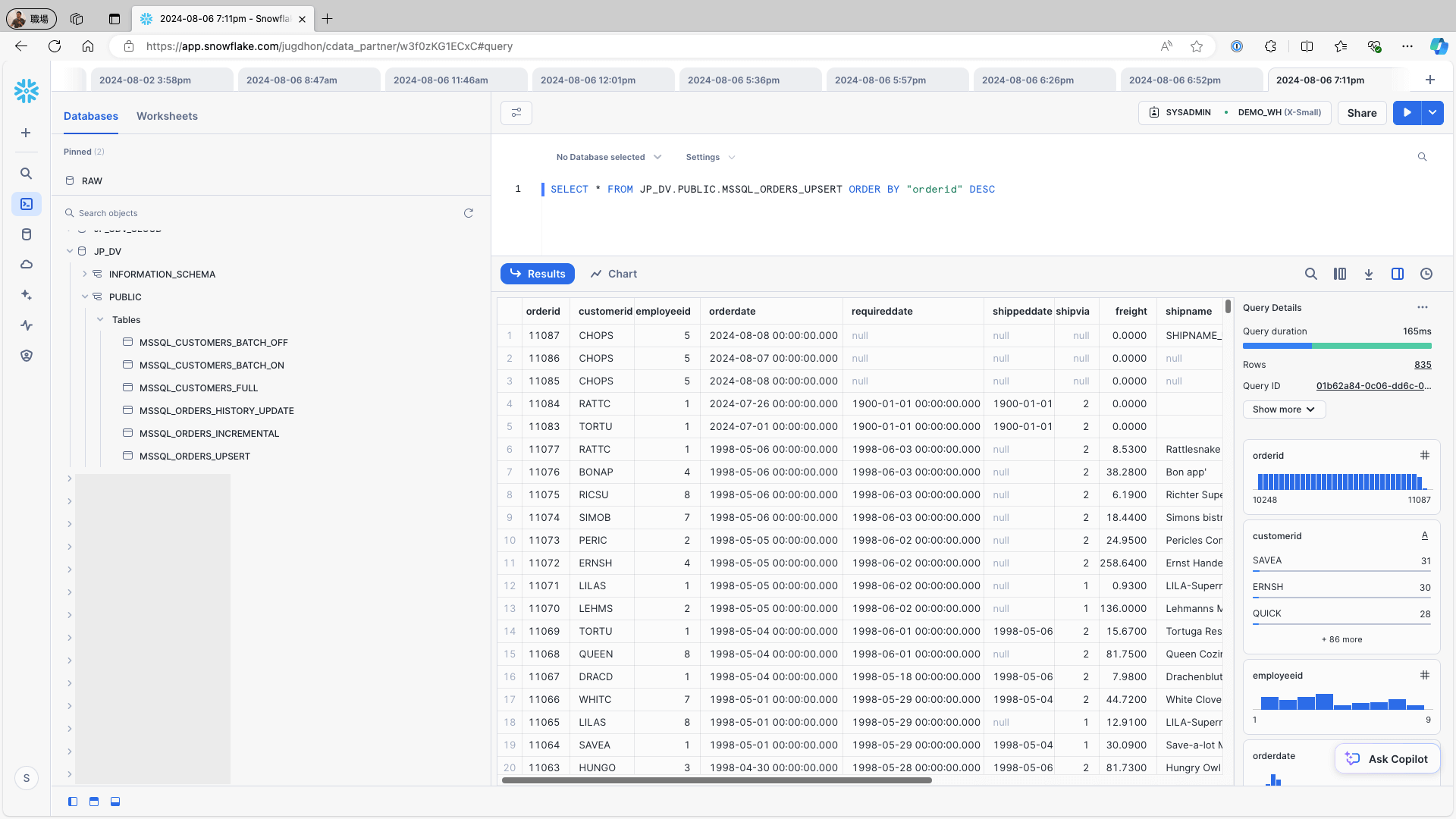Toggle the Query Details side panel
Image resolution: width=1456 pixels, height=819 pixels.
tap(1398, 274)
